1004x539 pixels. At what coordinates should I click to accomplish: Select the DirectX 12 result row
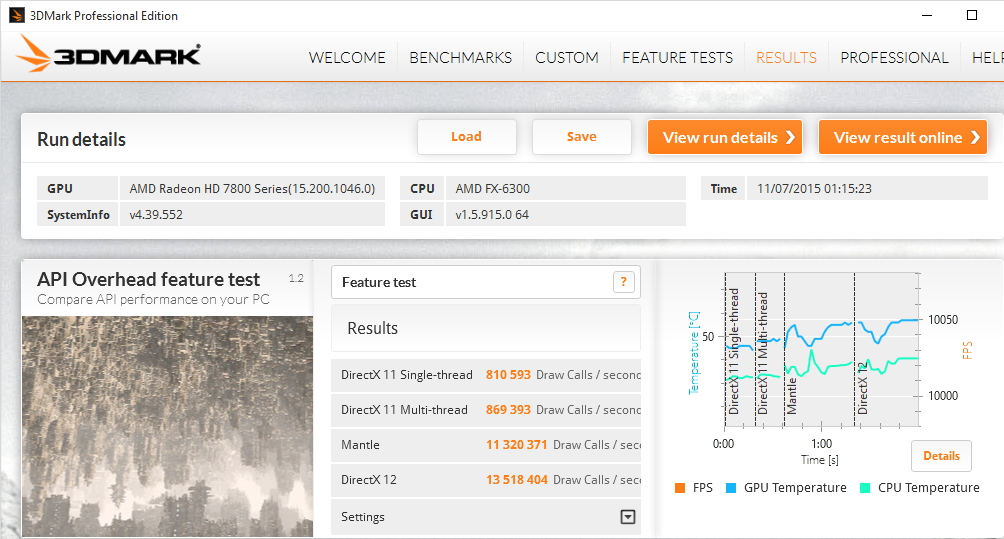(485, 479)
